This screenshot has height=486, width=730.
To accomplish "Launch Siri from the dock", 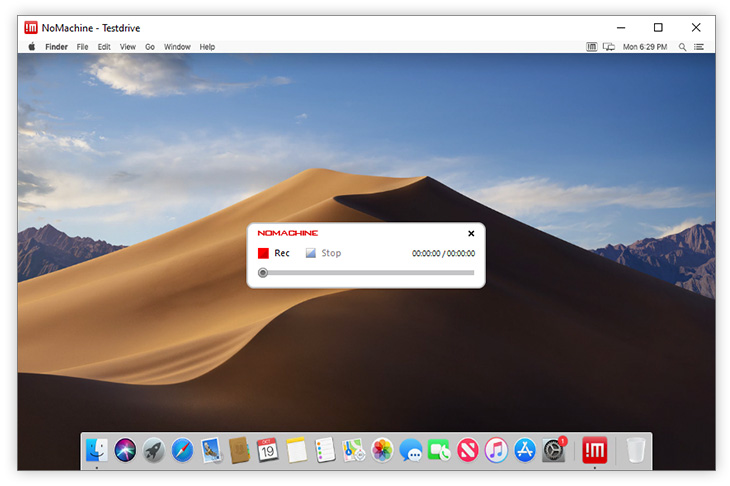I will coord(125,450).
